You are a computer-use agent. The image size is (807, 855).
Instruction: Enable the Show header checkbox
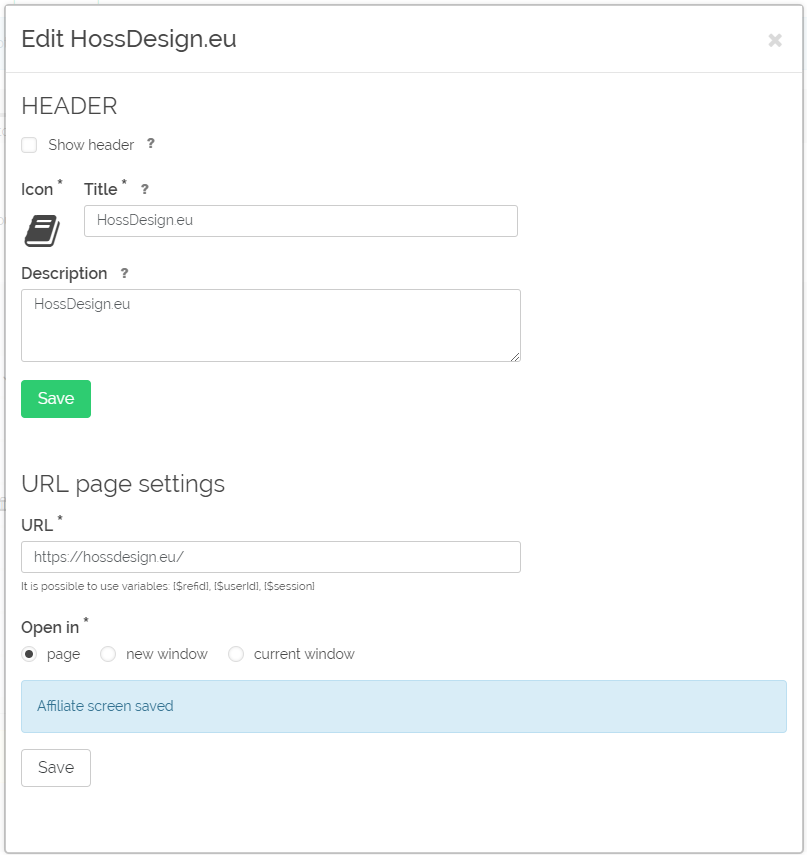click(29, 145)
